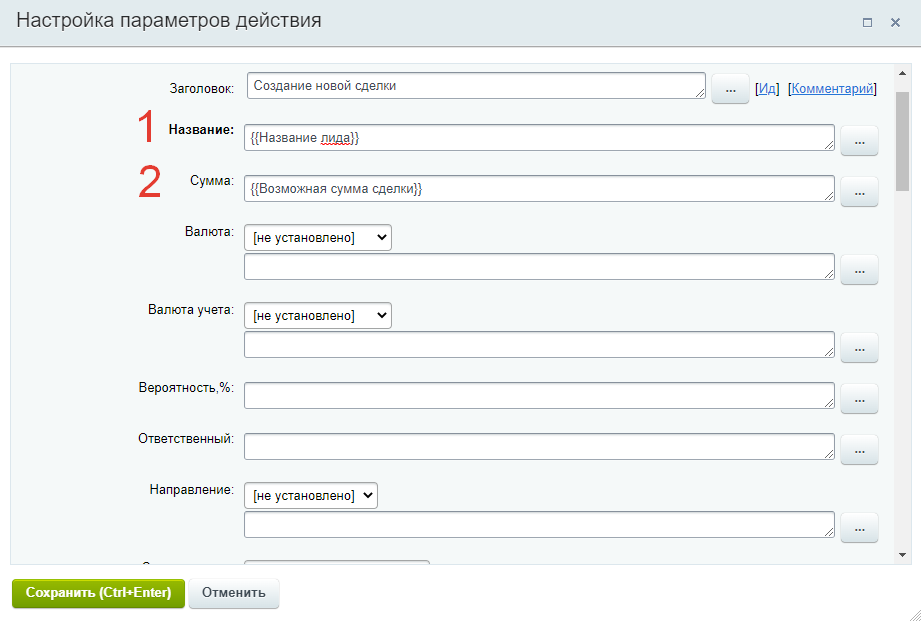Open value picker next to Название field
The image size is (921, 622).
(x=859, y=141)
